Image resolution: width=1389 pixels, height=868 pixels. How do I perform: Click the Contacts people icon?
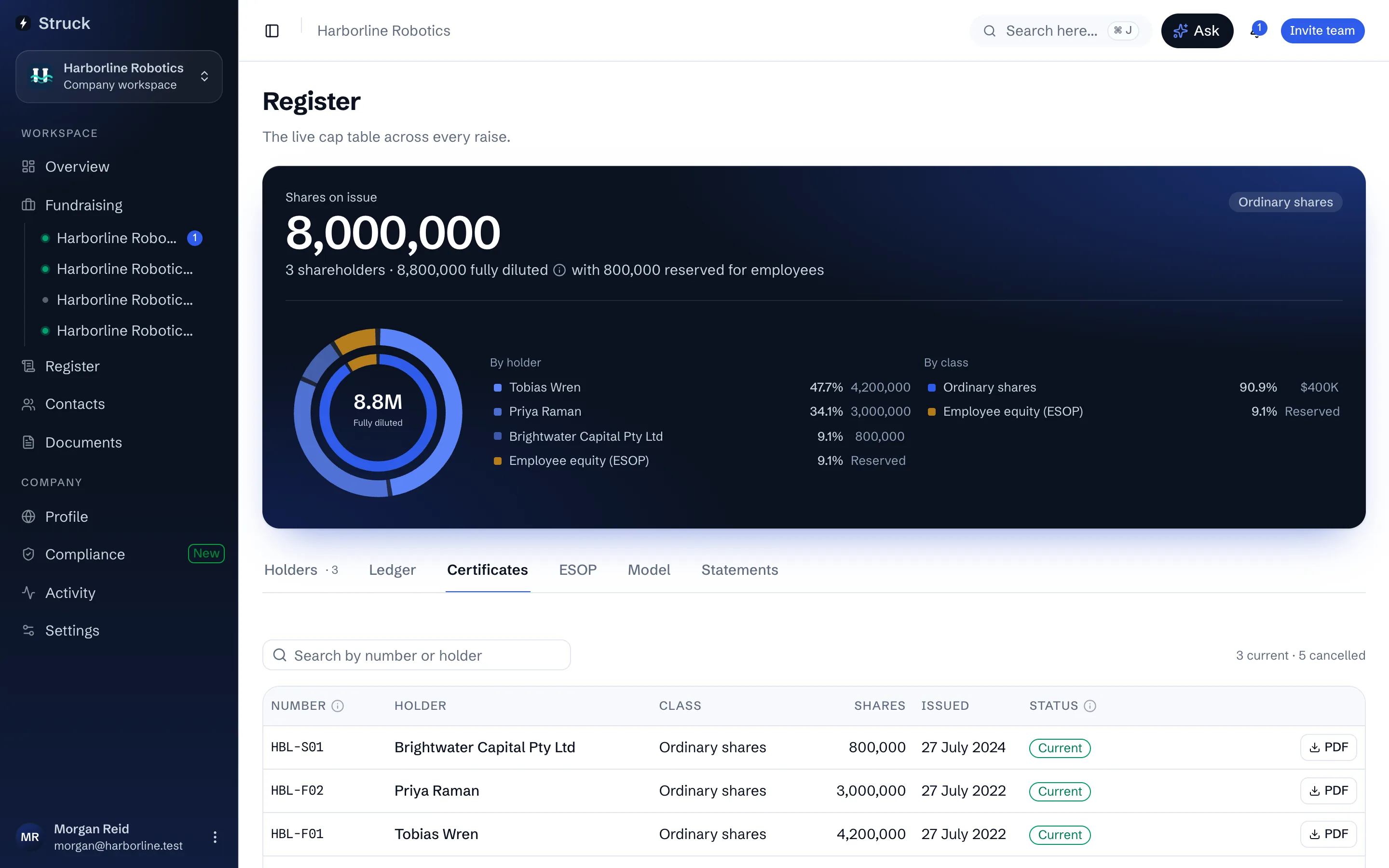(28, 404)
